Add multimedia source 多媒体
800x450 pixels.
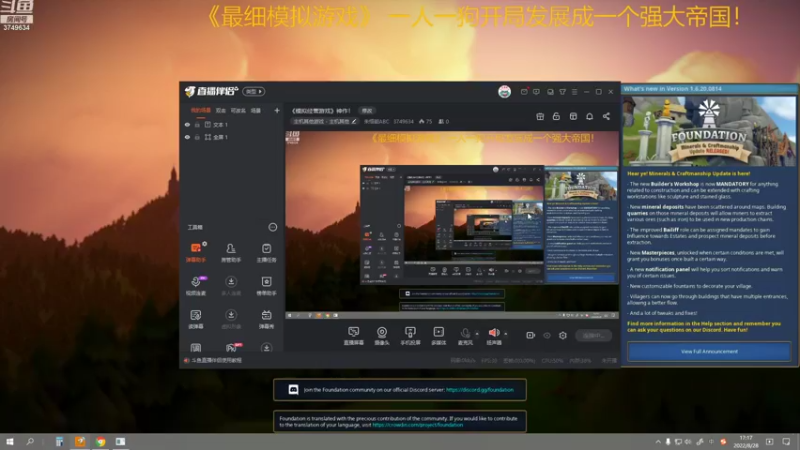pyautogui.click(x=439, y=336)
